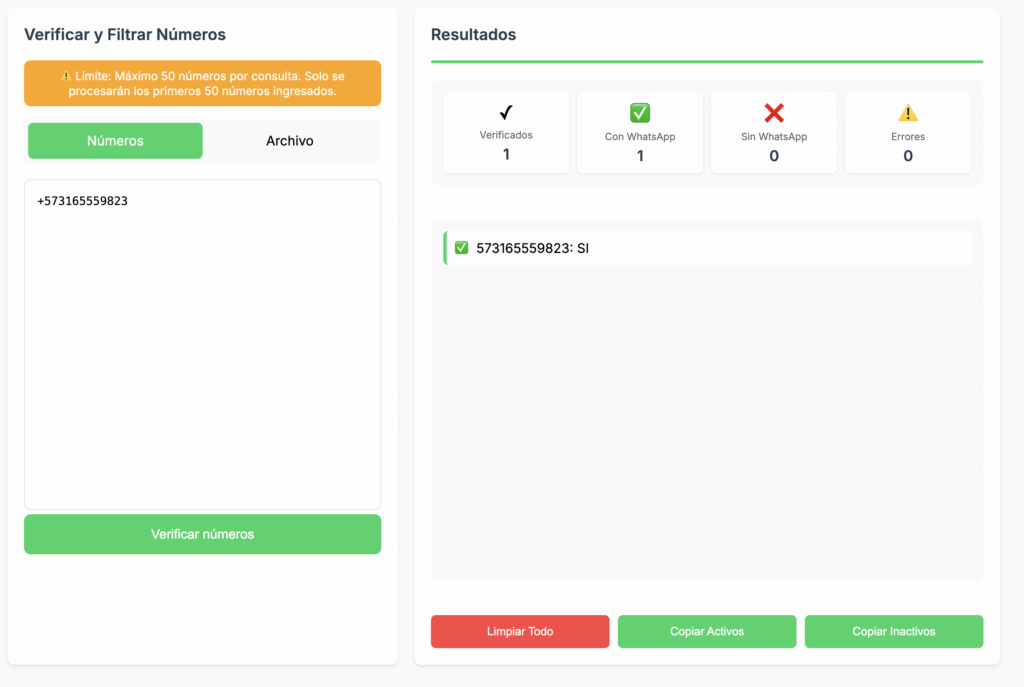
Task: Click the Verificados count label
Action: click(x=506, y=135)
